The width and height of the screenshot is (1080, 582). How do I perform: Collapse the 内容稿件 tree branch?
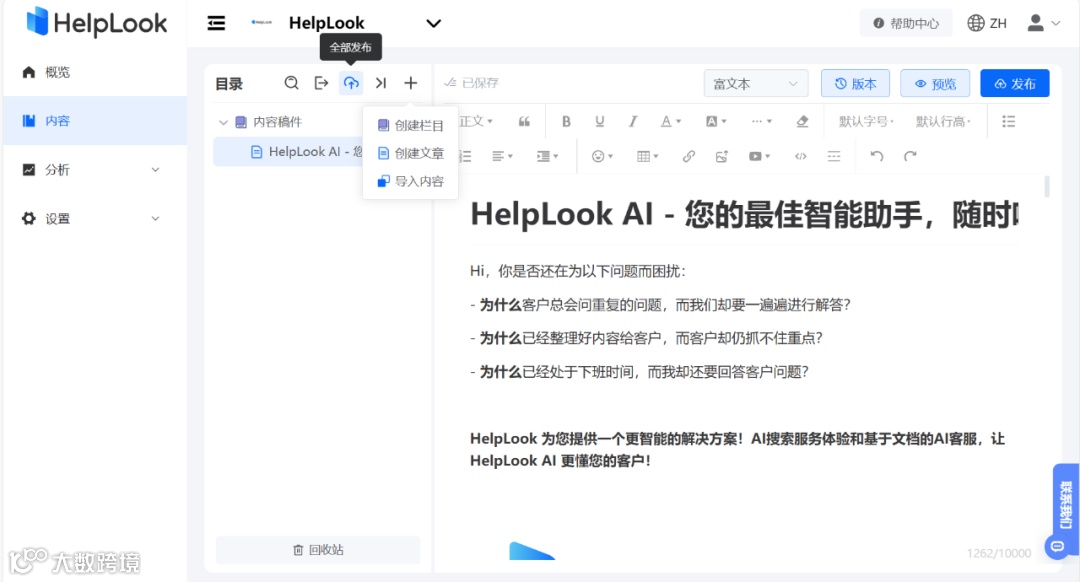pos(224,120)
